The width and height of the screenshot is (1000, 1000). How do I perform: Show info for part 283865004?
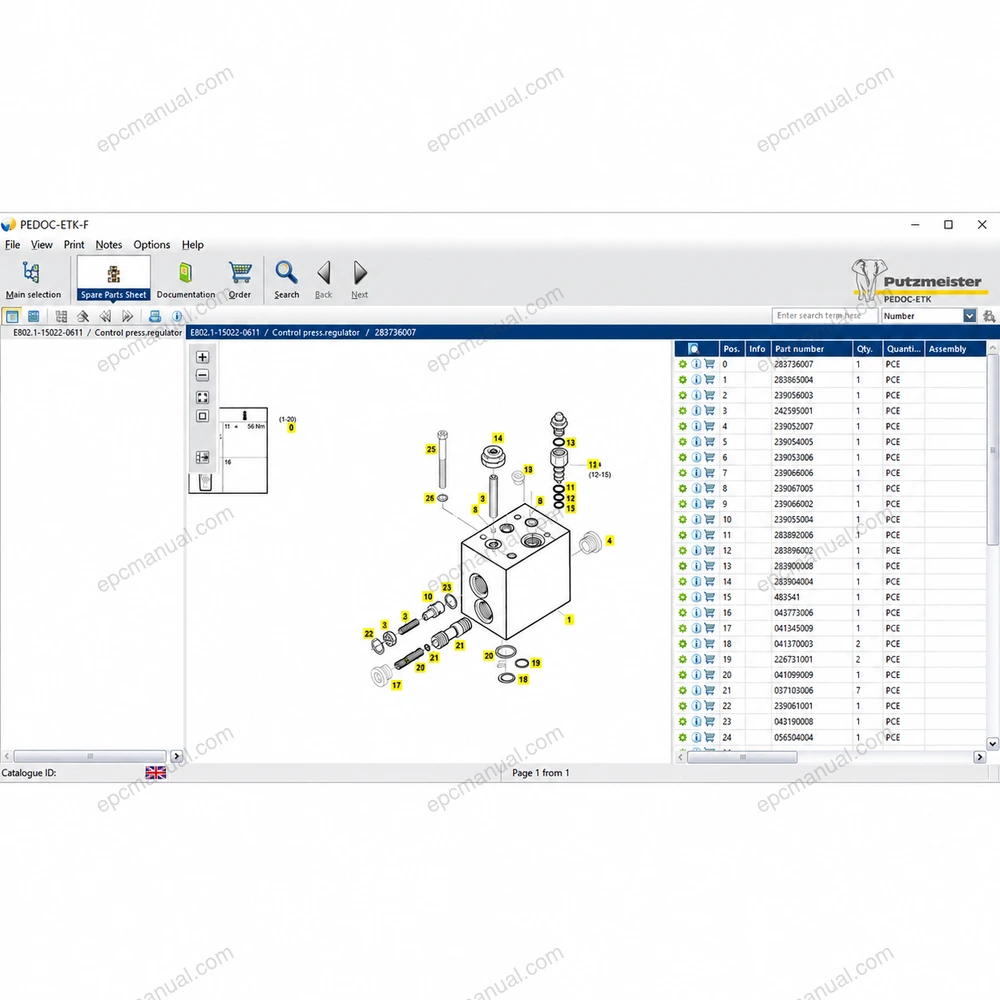click(x=696, y=380)
